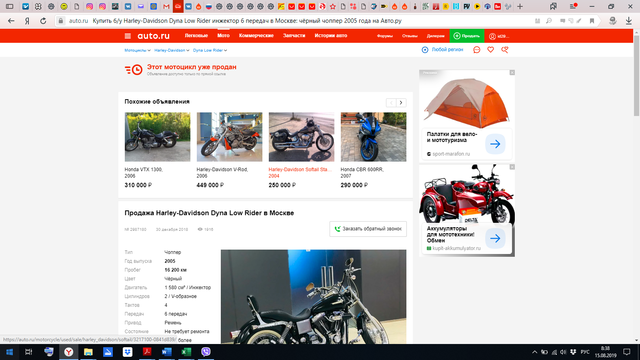Open the 'Коммерческие' section

(x=256, y=36)
